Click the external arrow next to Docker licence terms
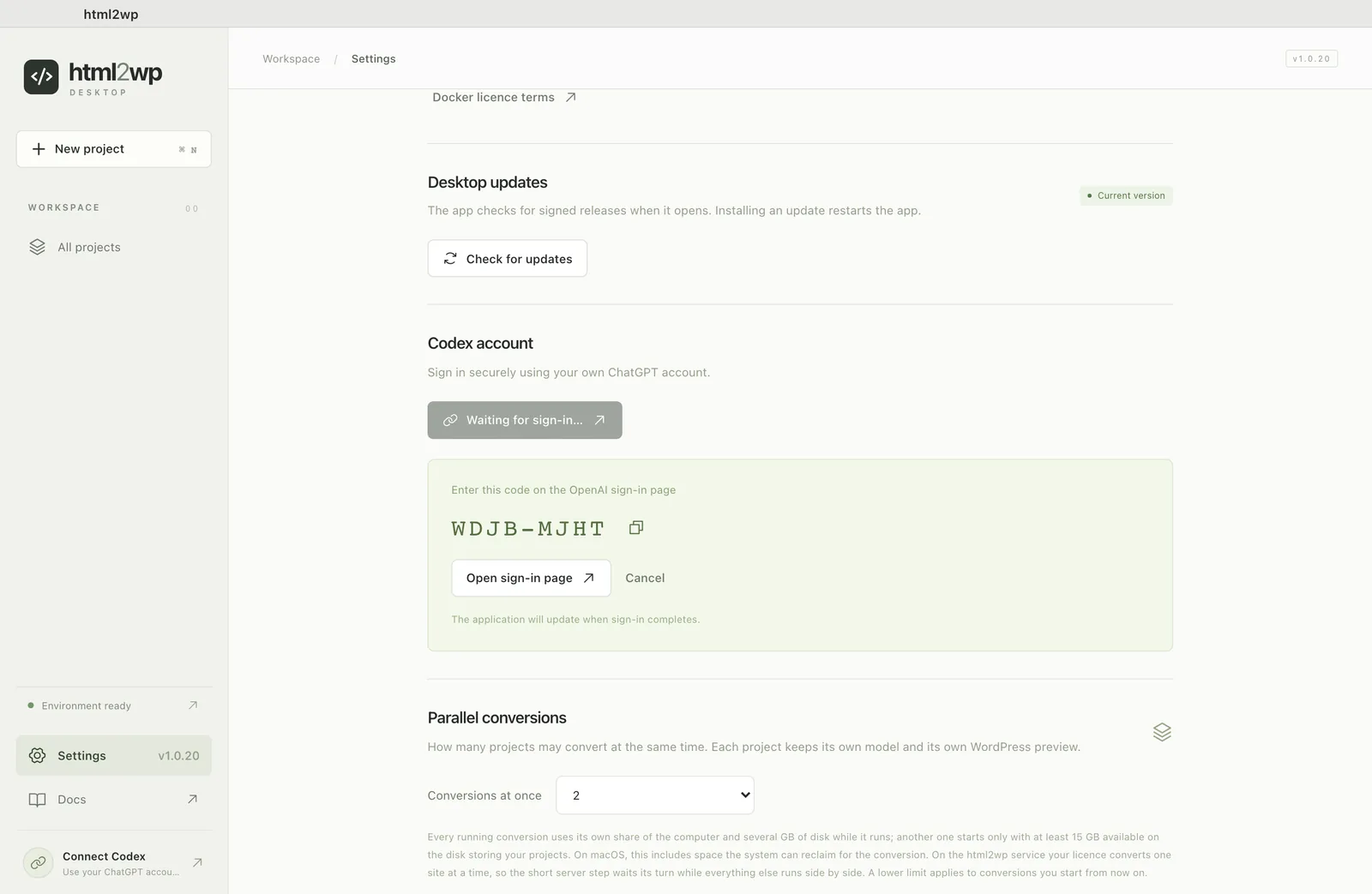Viewport: 1372px width, 894px height. point(570,98)
